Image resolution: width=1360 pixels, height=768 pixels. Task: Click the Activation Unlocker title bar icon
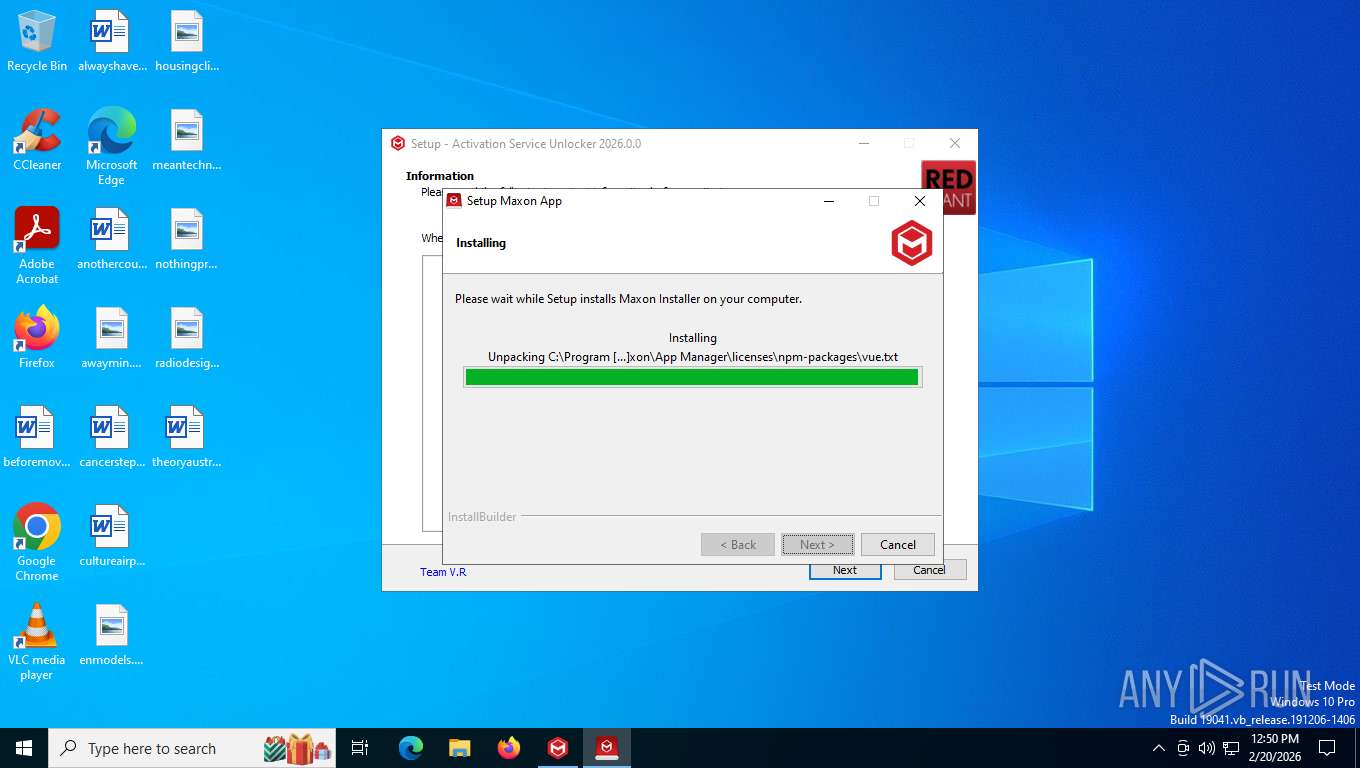pos(398,144)
